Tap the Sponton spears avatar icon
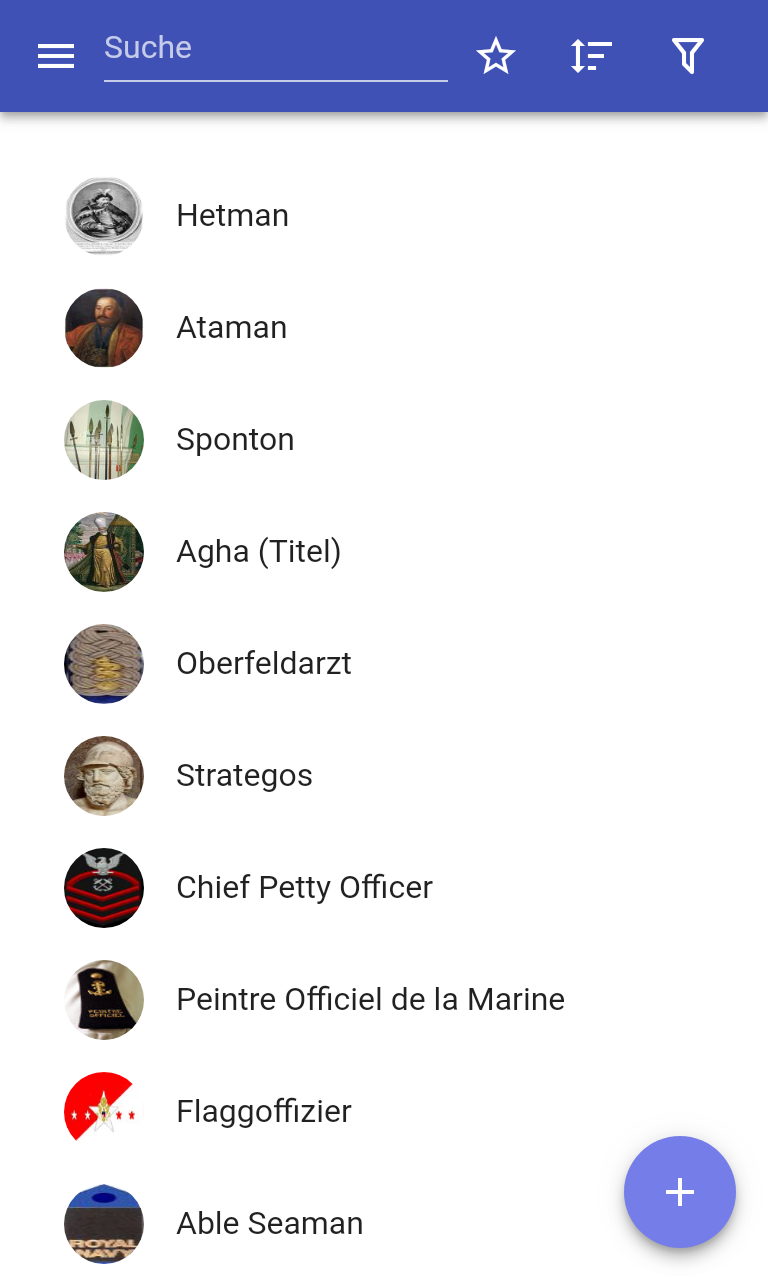Viewport: 768px width, 1280px height. [x=104, y=440]
